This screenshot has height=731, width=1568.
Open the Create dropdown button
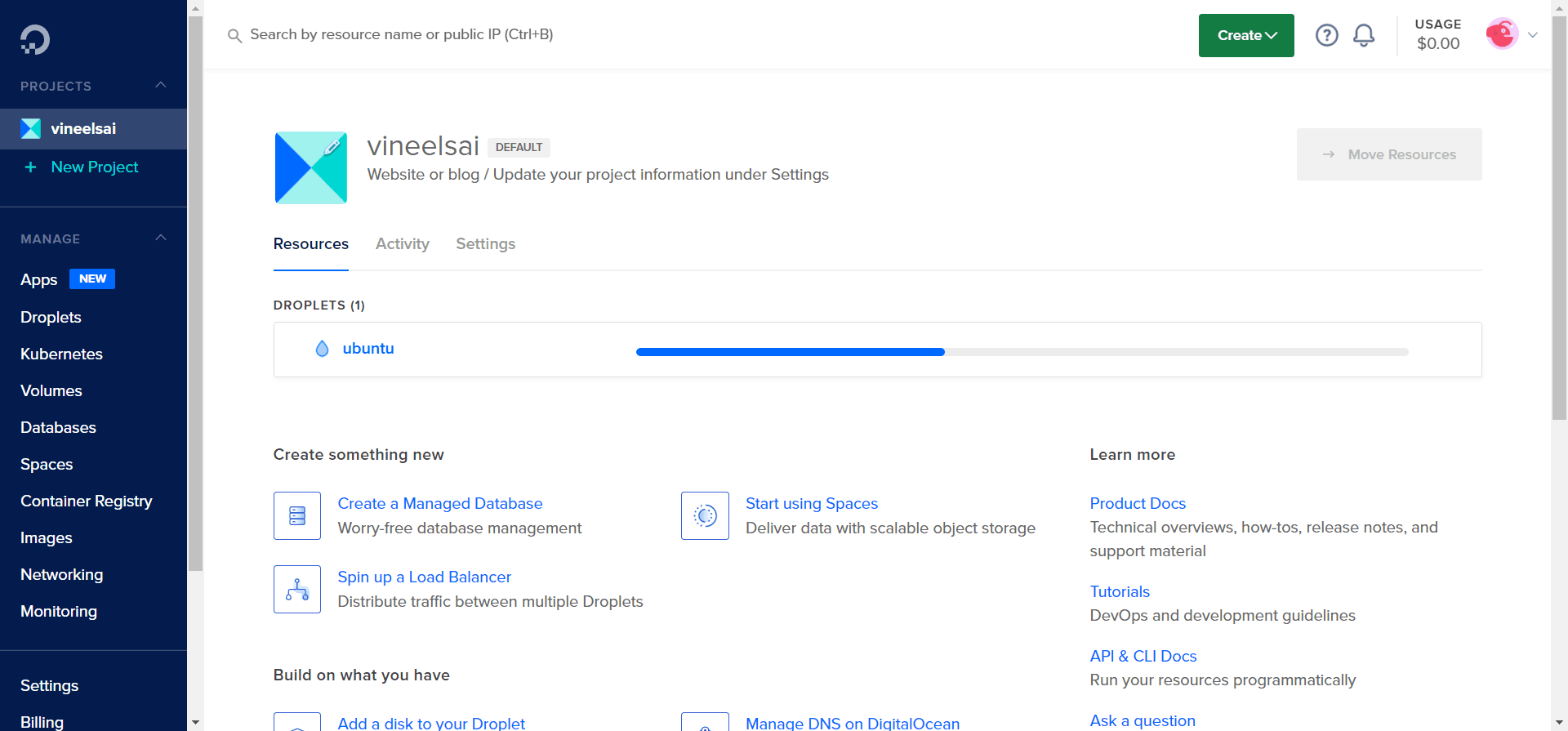pyautogui.click(x=1245, y=35)
